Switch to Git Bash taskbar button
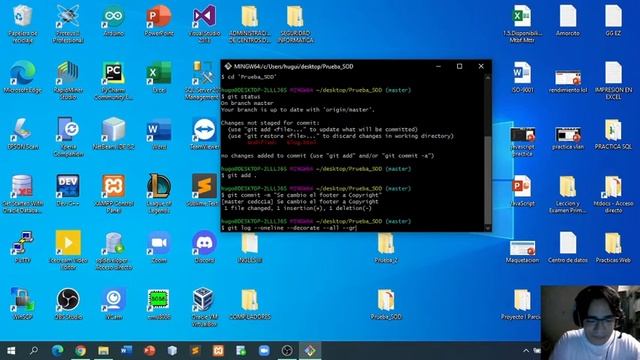This screenshot has height=360, width=640. [310, 351]
